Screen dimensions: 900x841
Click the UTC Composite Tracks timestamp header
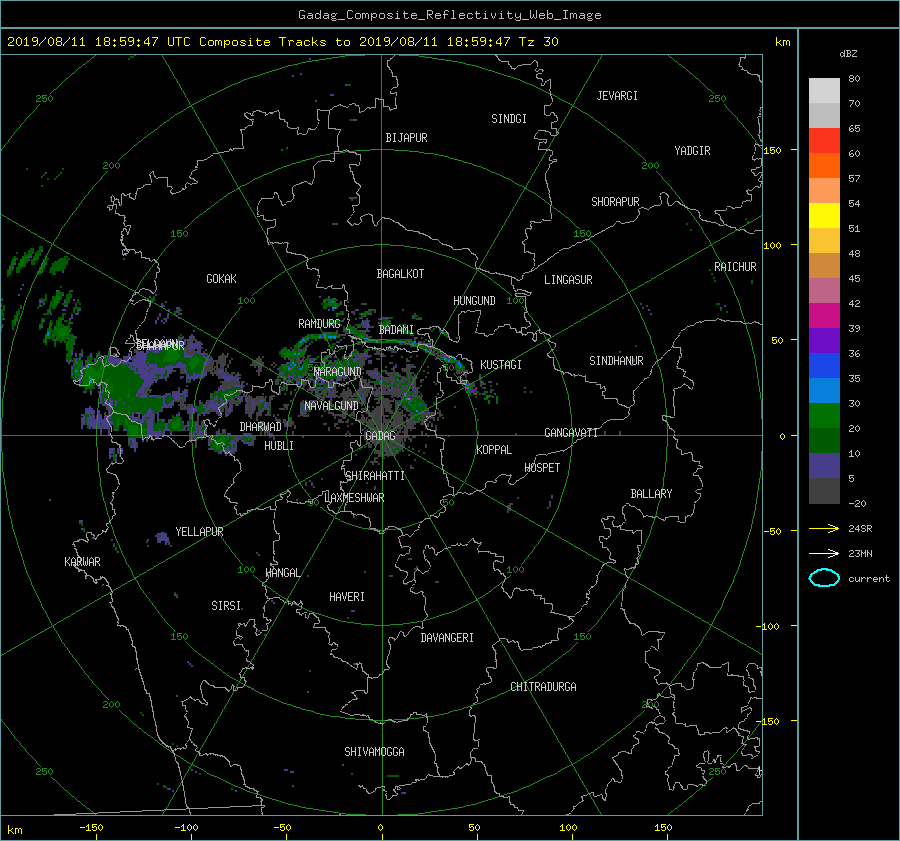(x=282, y=41)
